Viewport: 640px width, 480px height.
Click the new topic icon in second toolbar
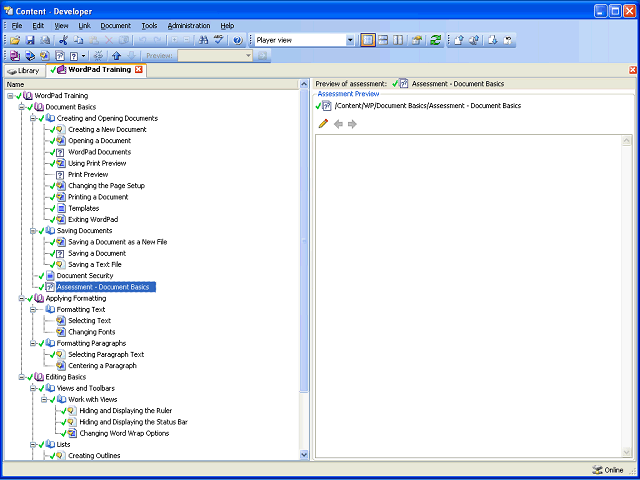click(x=44, y=56)
